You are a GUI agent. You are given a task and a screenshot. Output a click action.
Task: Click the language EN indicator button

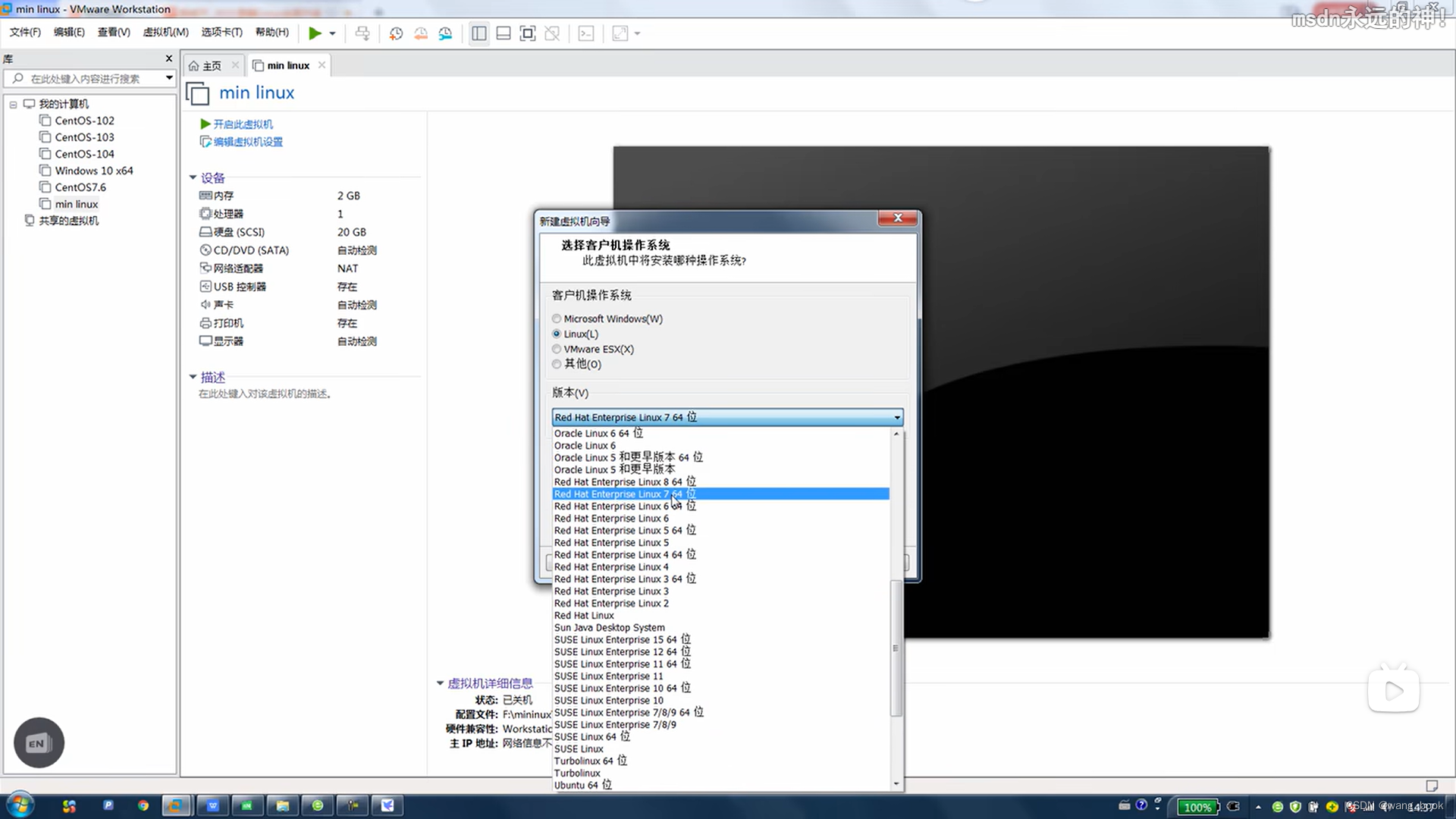coord(39,743)
